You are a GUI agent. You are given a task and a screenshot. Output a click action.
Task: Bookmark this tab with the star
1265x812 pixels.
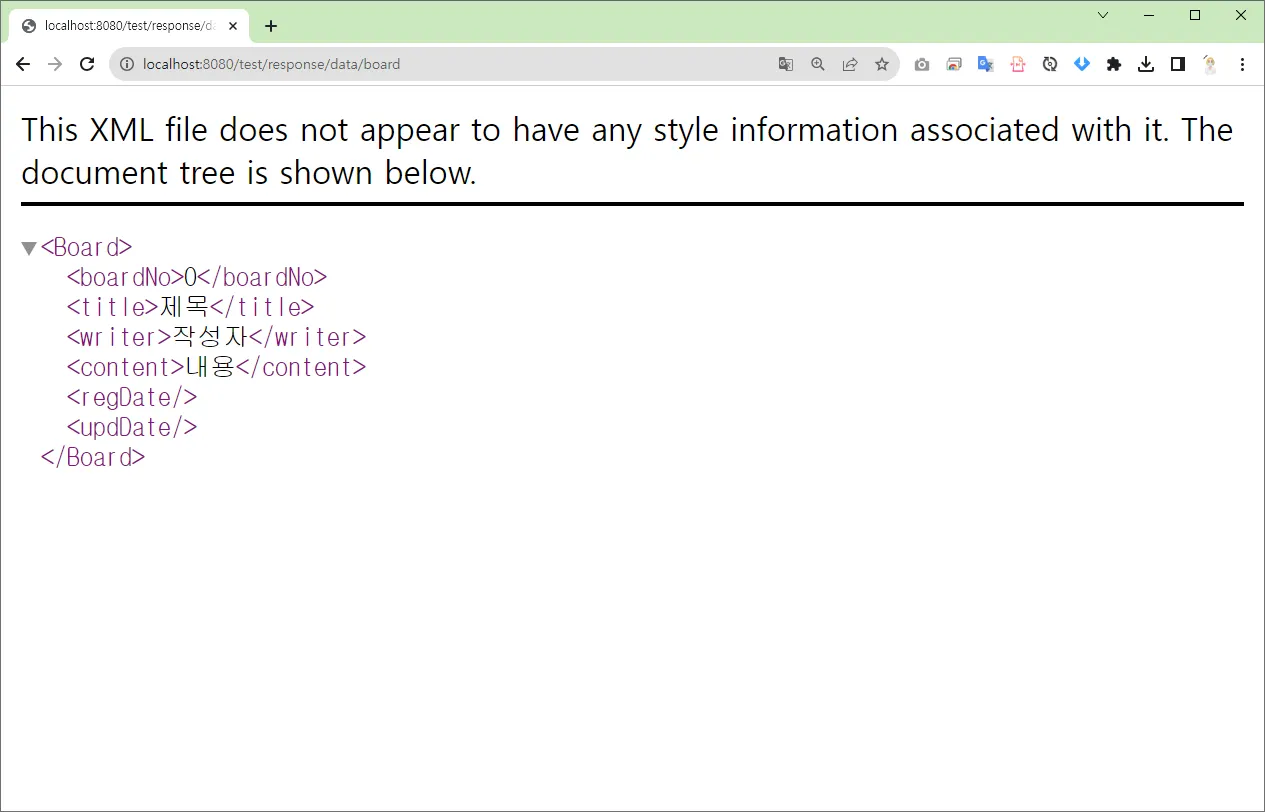point(882,64)
